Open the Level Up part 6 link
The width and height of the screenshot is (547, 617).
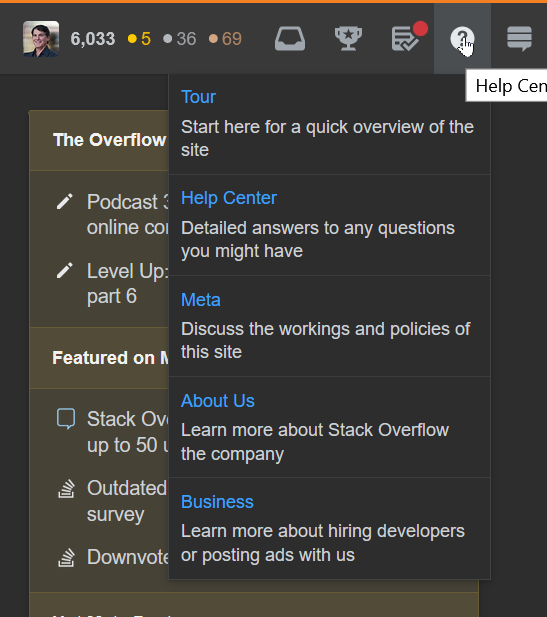coord(128,284)
